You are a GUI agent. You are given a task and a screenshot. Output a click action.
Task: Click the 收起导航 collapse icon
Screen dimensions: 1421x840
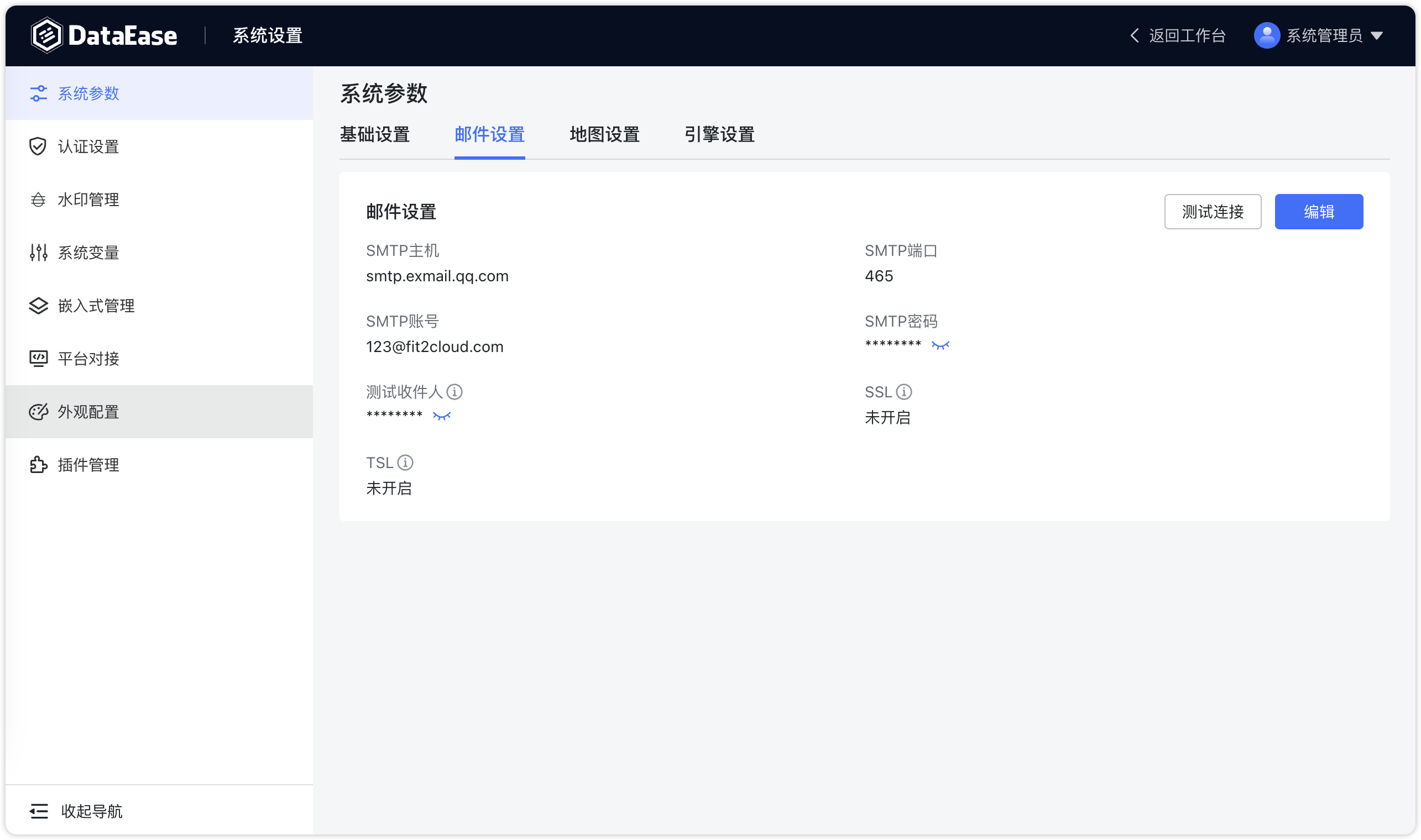(x=39, y=811)
